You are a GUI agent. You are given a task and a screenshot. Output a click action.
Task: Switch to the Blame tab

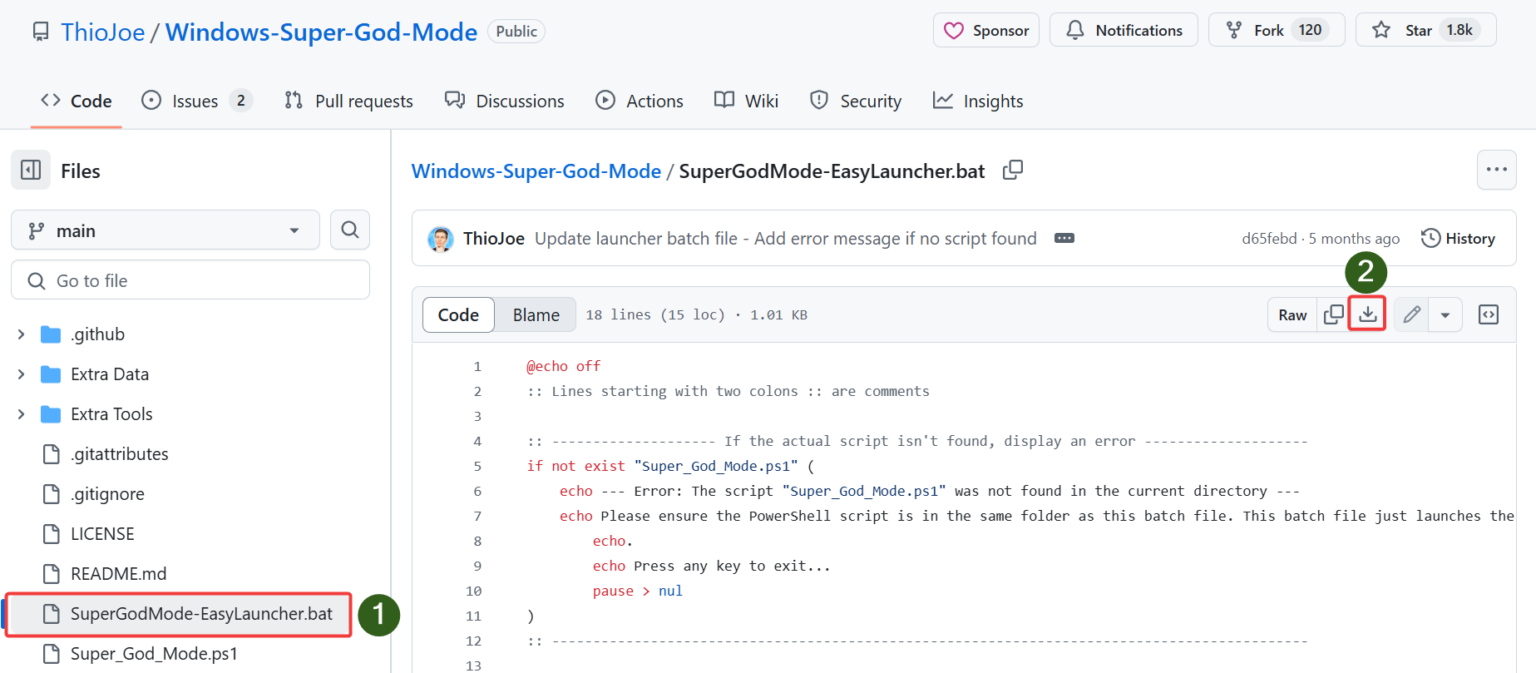coord(535,314)
